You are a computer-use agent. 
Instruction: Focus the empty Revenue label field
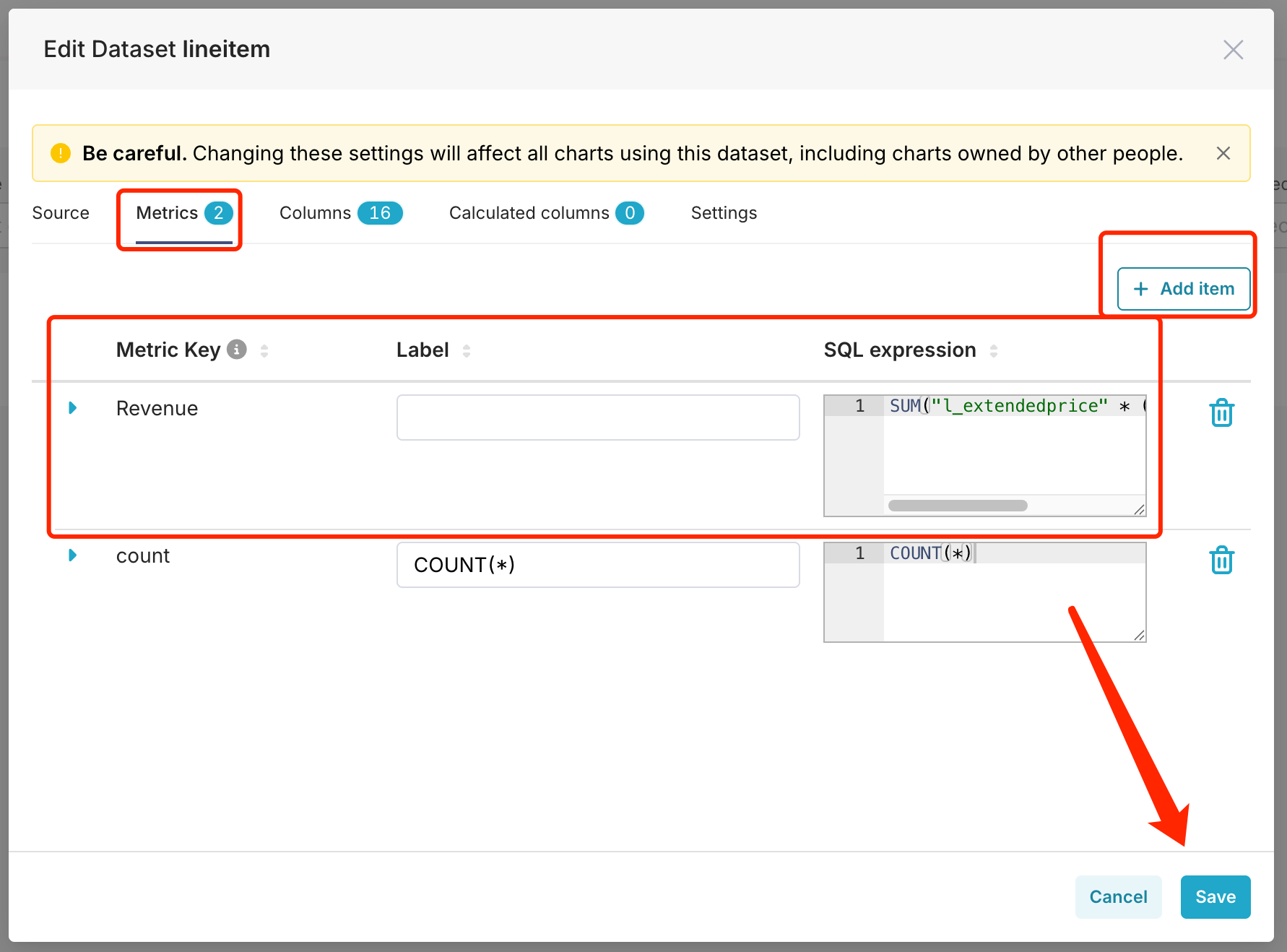point(597,417)
